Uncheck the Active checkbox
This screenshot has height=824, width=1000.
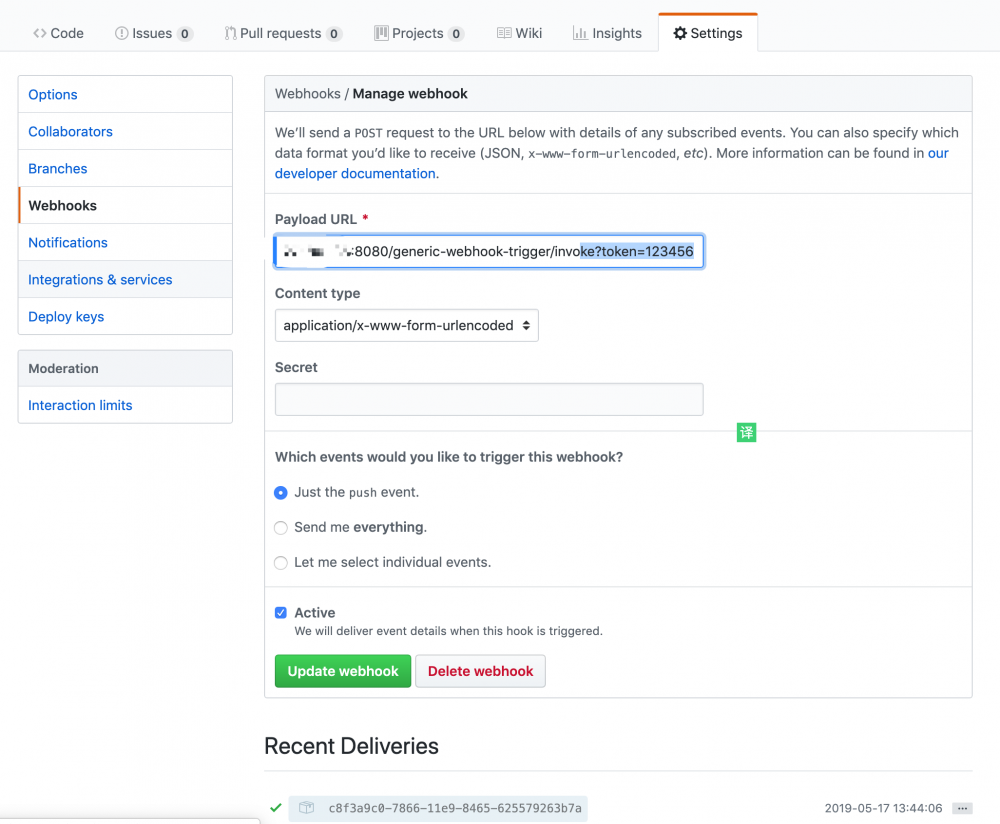click(x=281, y=612)
